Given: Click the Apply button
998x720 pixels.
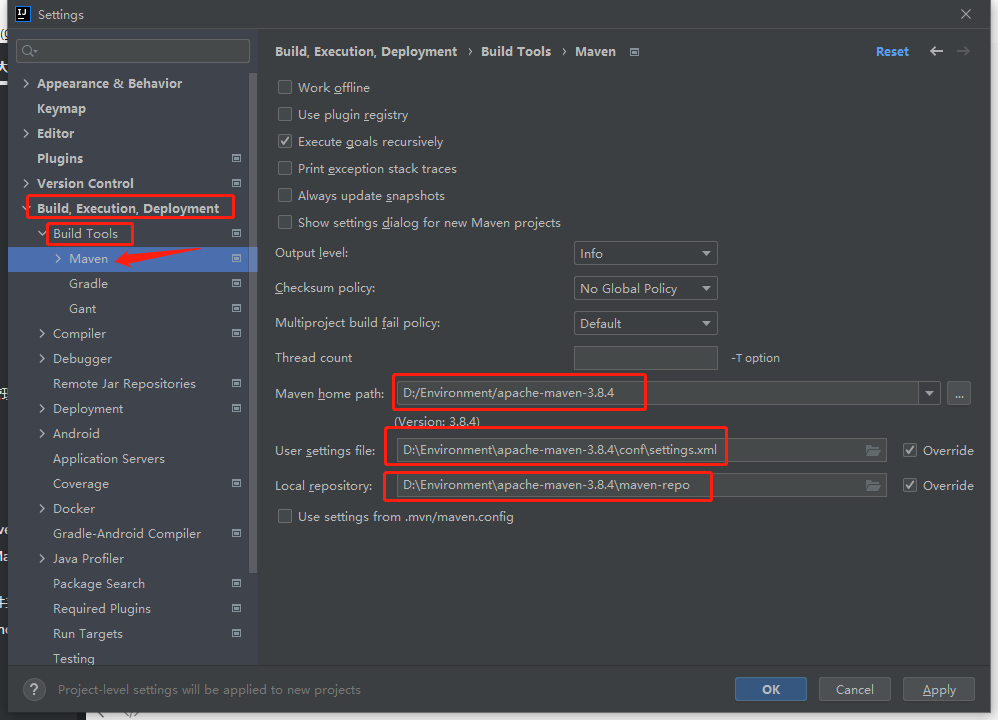Looking at the screenshot, I should [939, 689].
